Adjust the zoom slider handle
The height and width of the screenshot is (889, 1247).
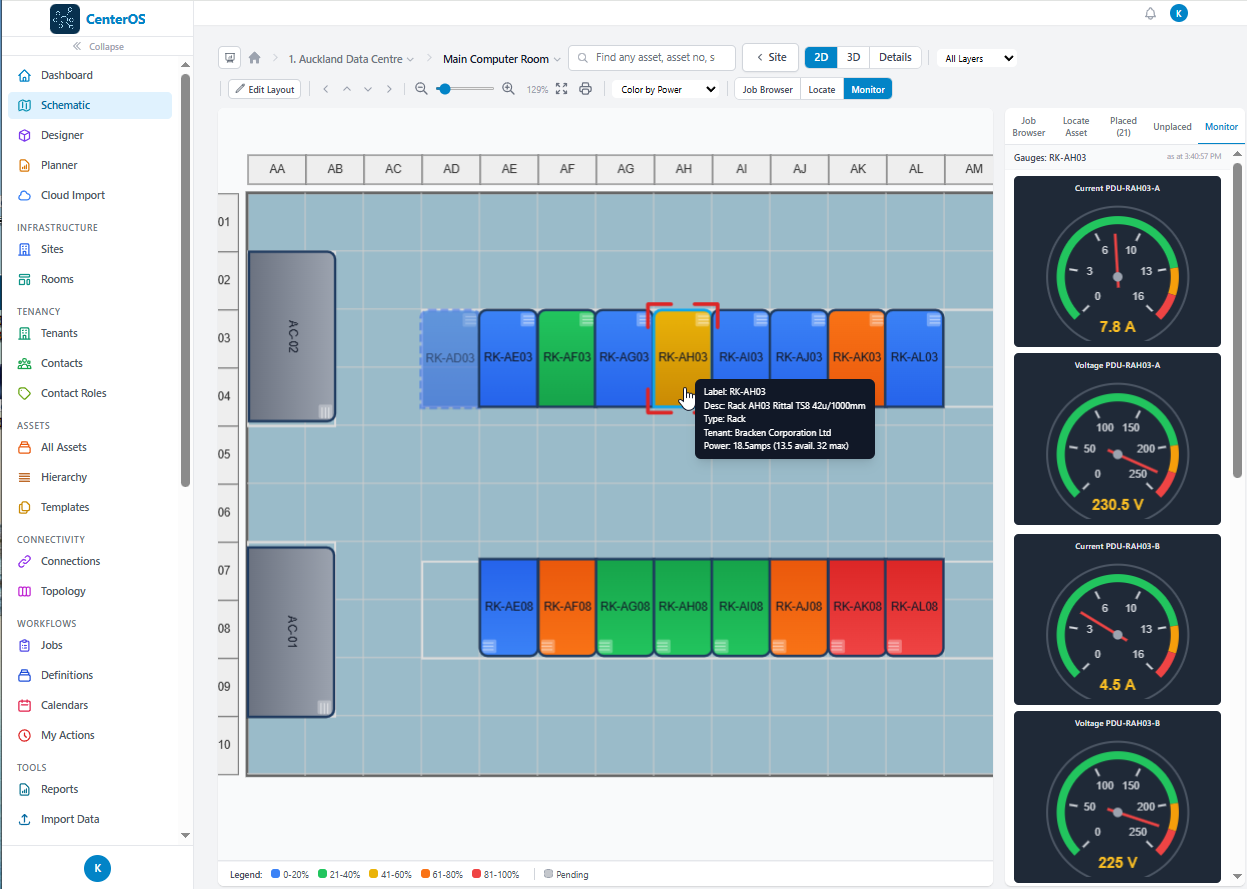[443, 89]
